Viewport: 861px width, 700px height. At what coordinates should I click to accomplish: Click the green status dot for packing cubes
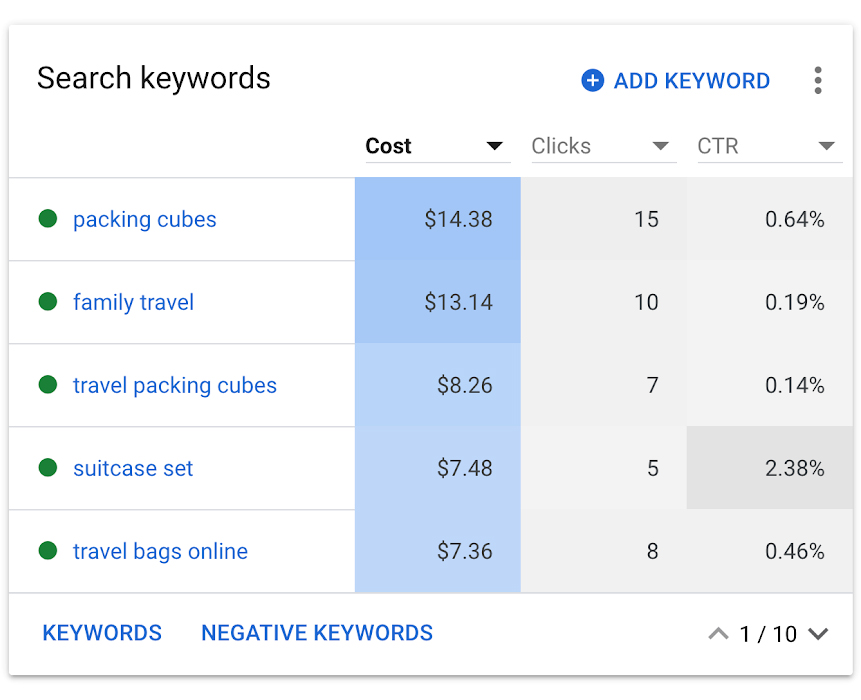[48, 219]
